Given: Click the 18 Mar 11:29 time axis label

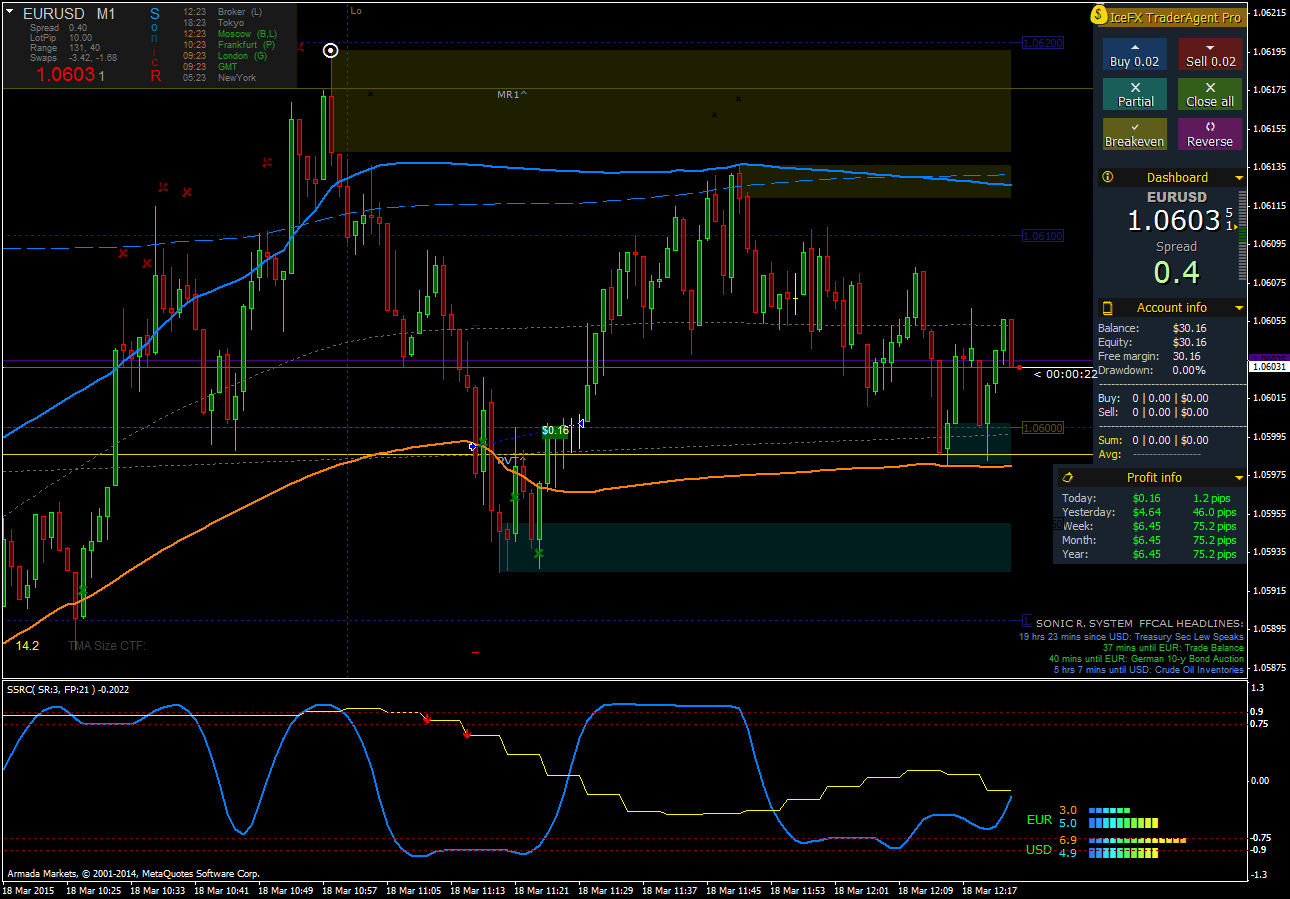Looking at the screenshot, I should point(607,890).
